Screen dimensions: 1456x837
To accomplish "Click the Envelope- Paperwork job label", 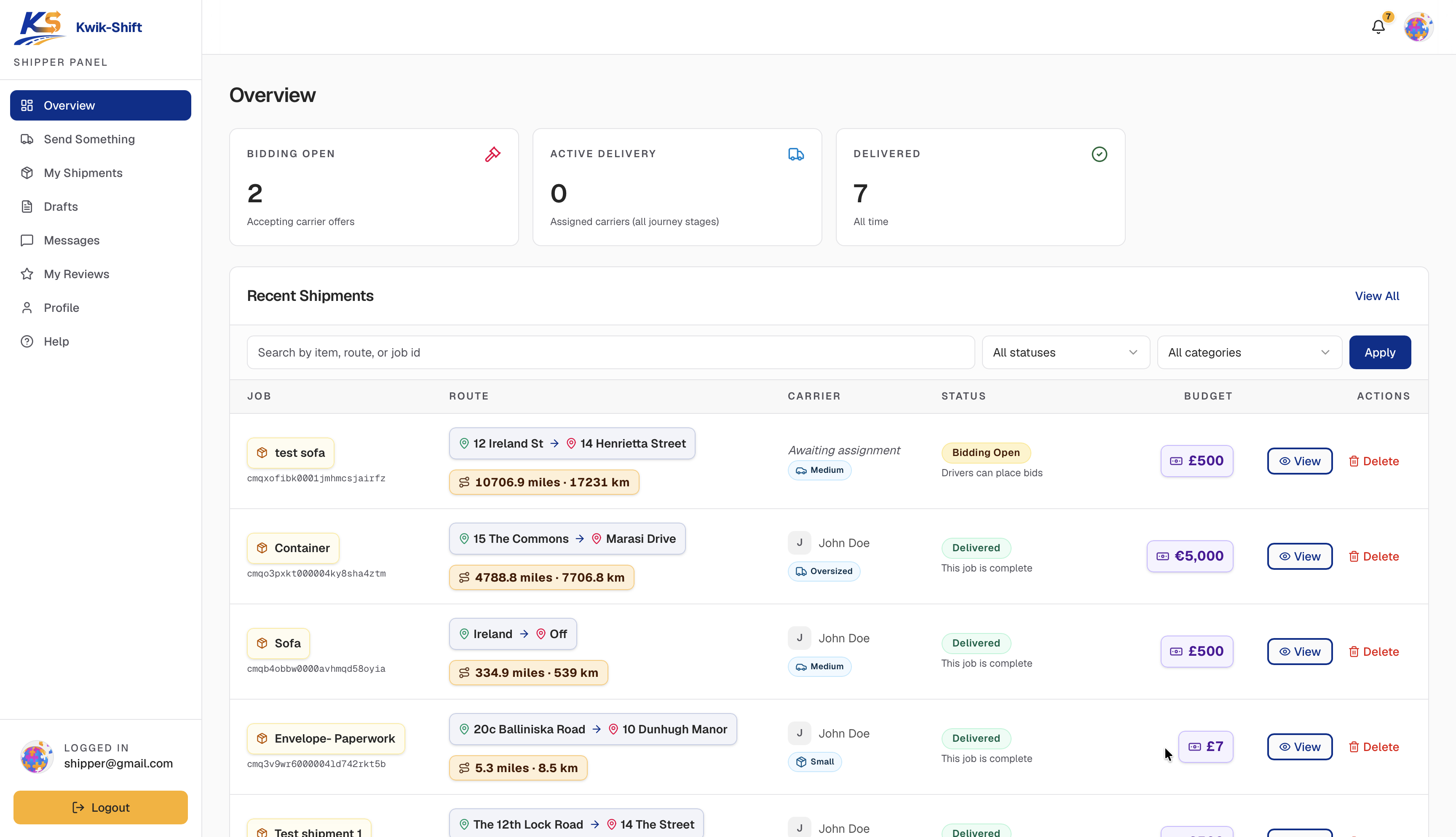I will click(326, 739).
